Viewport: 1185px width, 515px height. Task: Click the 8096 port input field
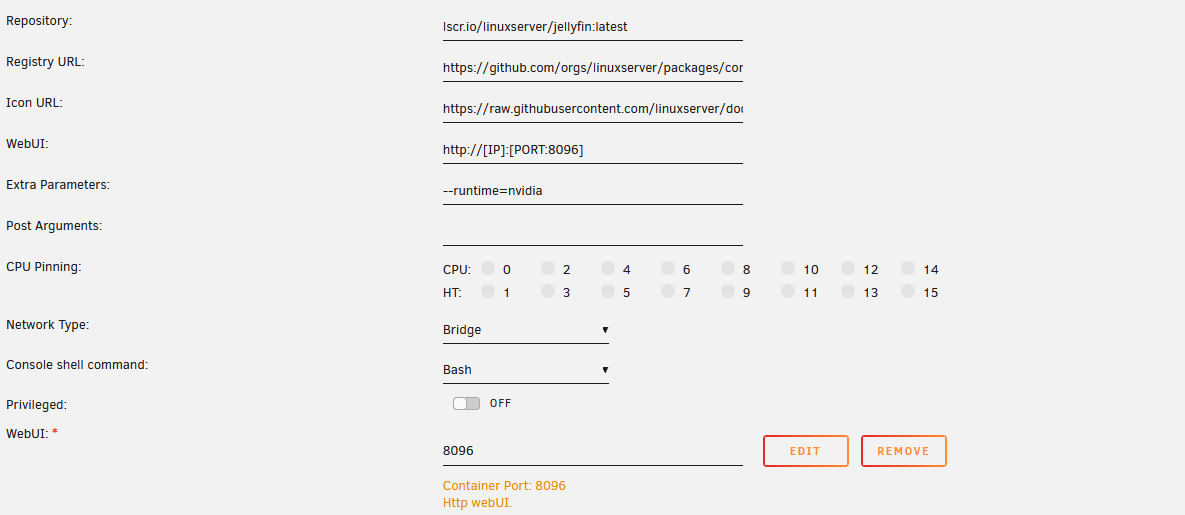(592, 451)
